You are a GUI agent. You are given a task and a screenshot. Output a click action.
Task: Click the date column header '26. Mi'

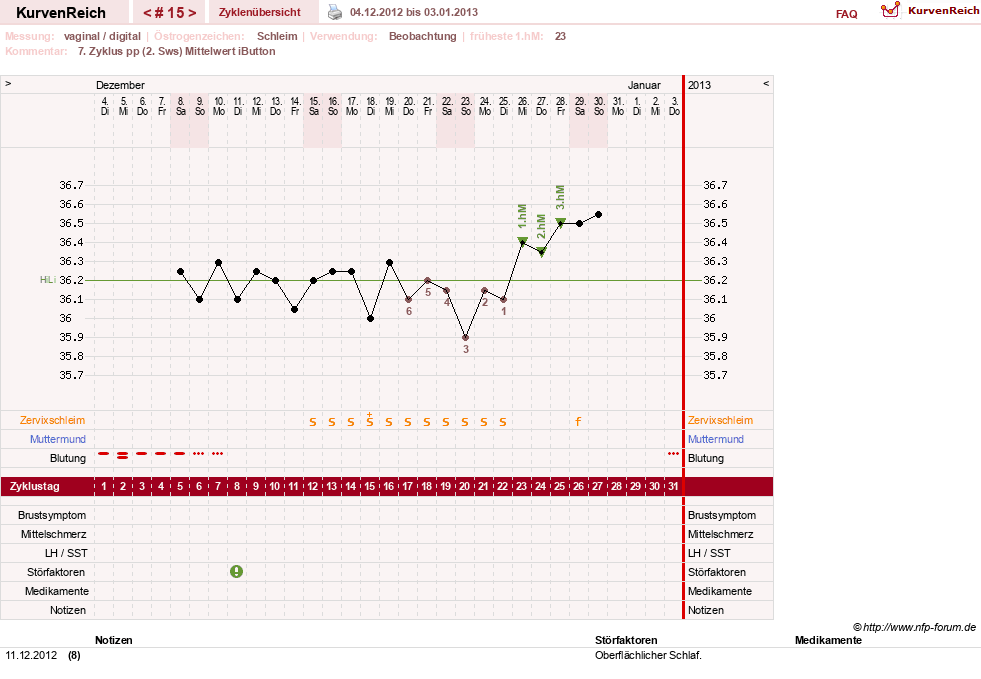pos(523,106)
